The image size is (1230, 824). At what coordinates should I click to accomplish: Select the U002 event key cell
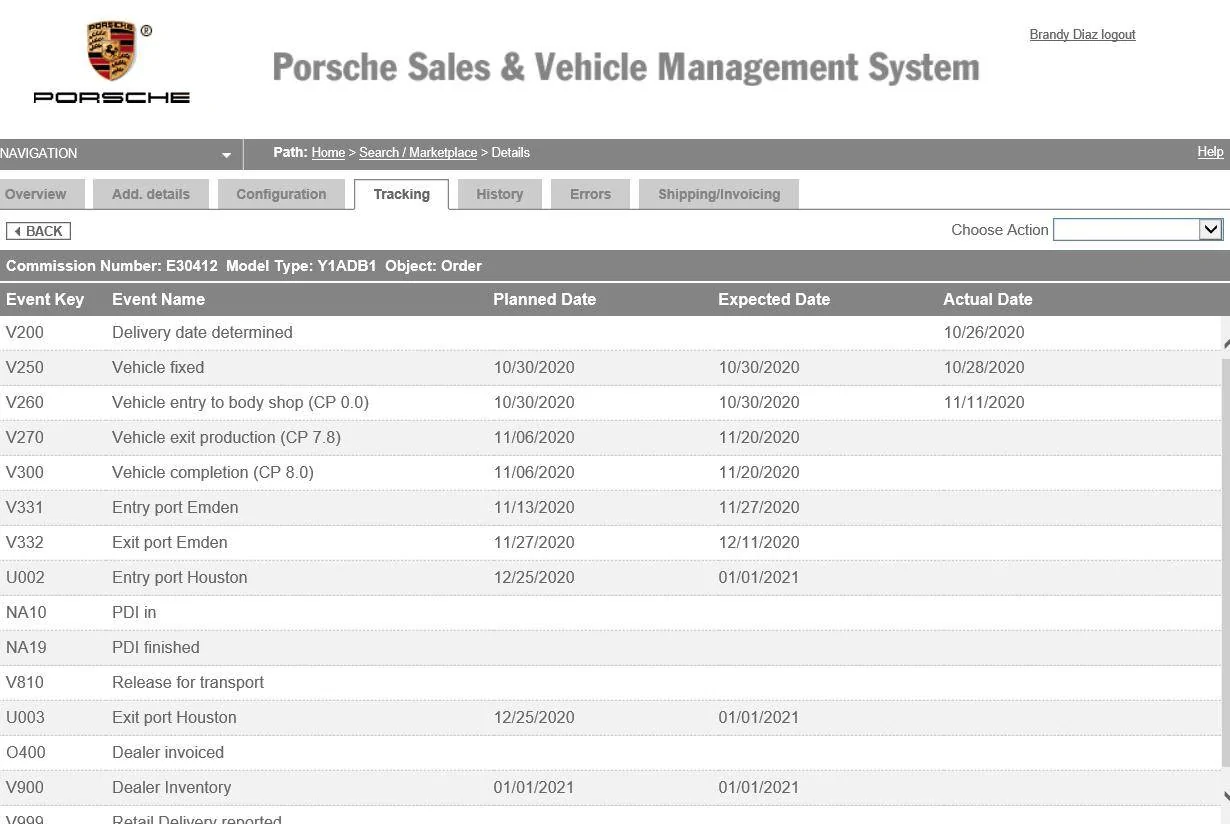pos(25,577)
